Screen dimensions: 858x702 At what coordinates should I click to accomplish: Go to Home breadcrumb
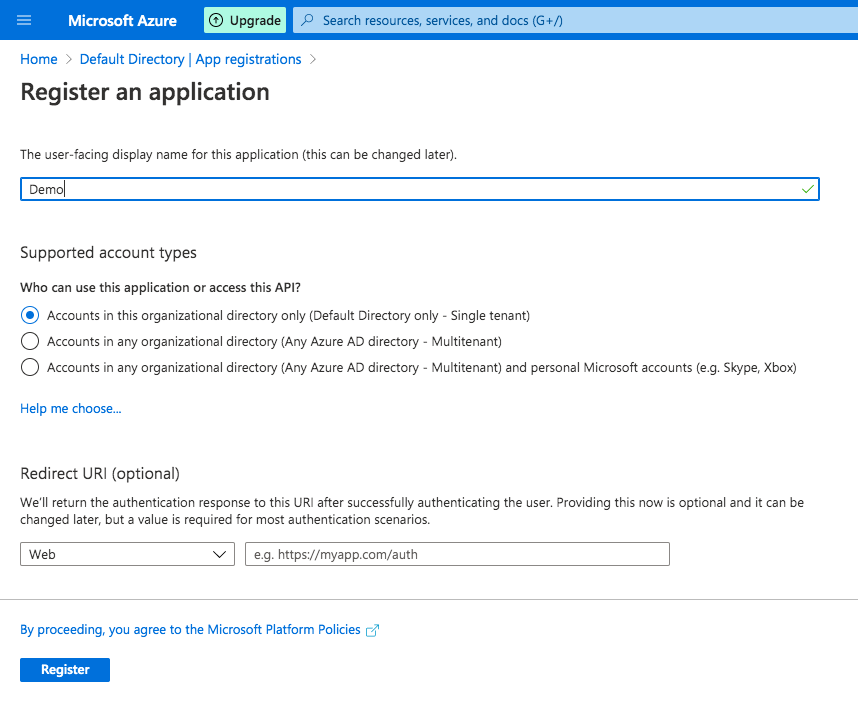39,59
